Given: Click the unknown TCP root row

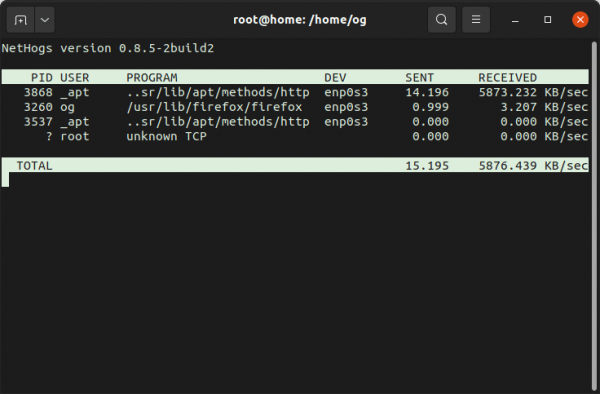Looking at the screenshot, I should pos(295,136).
